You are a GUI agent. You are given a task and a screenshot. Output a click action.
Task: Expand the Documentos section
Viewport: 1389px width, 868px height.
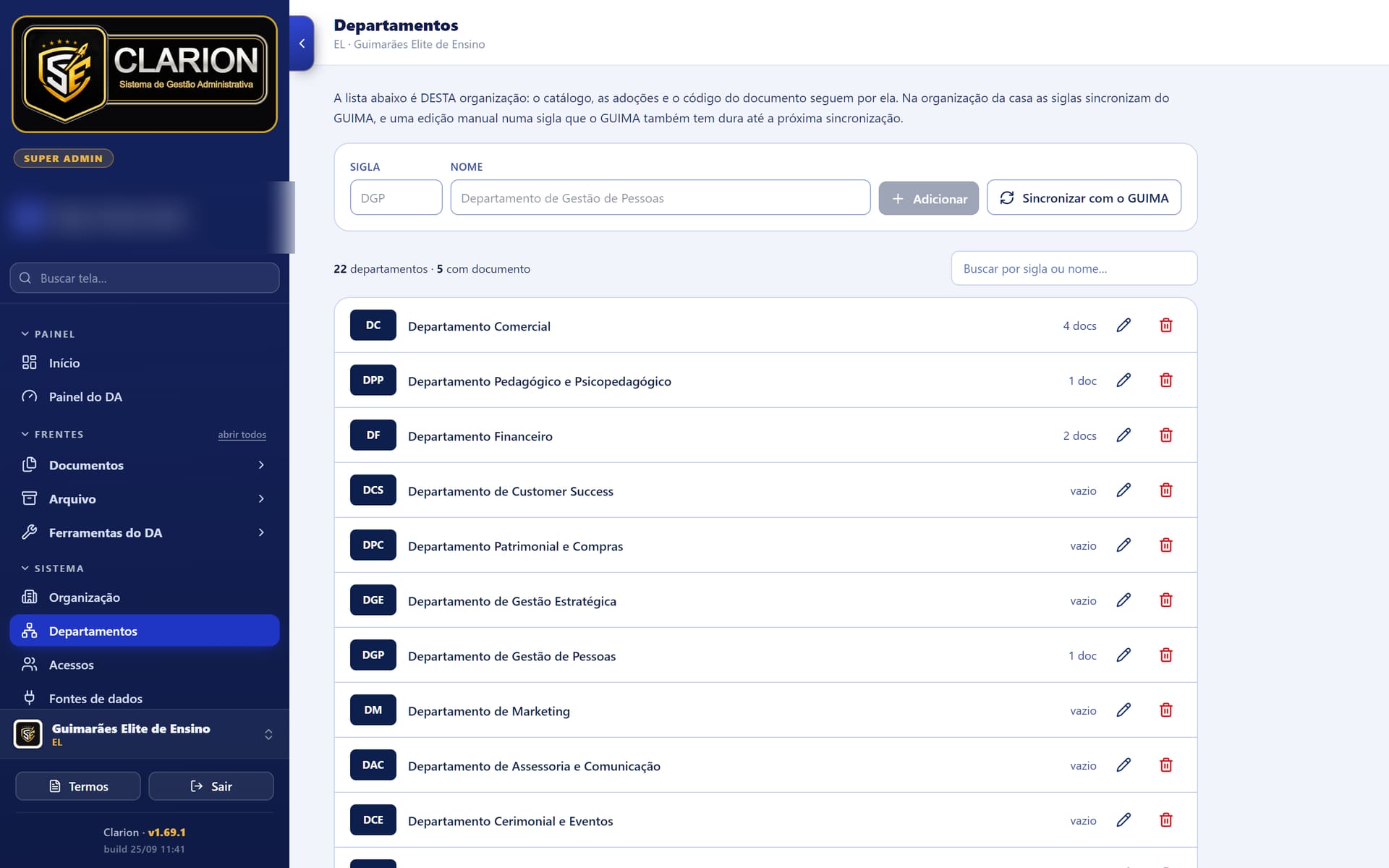pos(145,465)
